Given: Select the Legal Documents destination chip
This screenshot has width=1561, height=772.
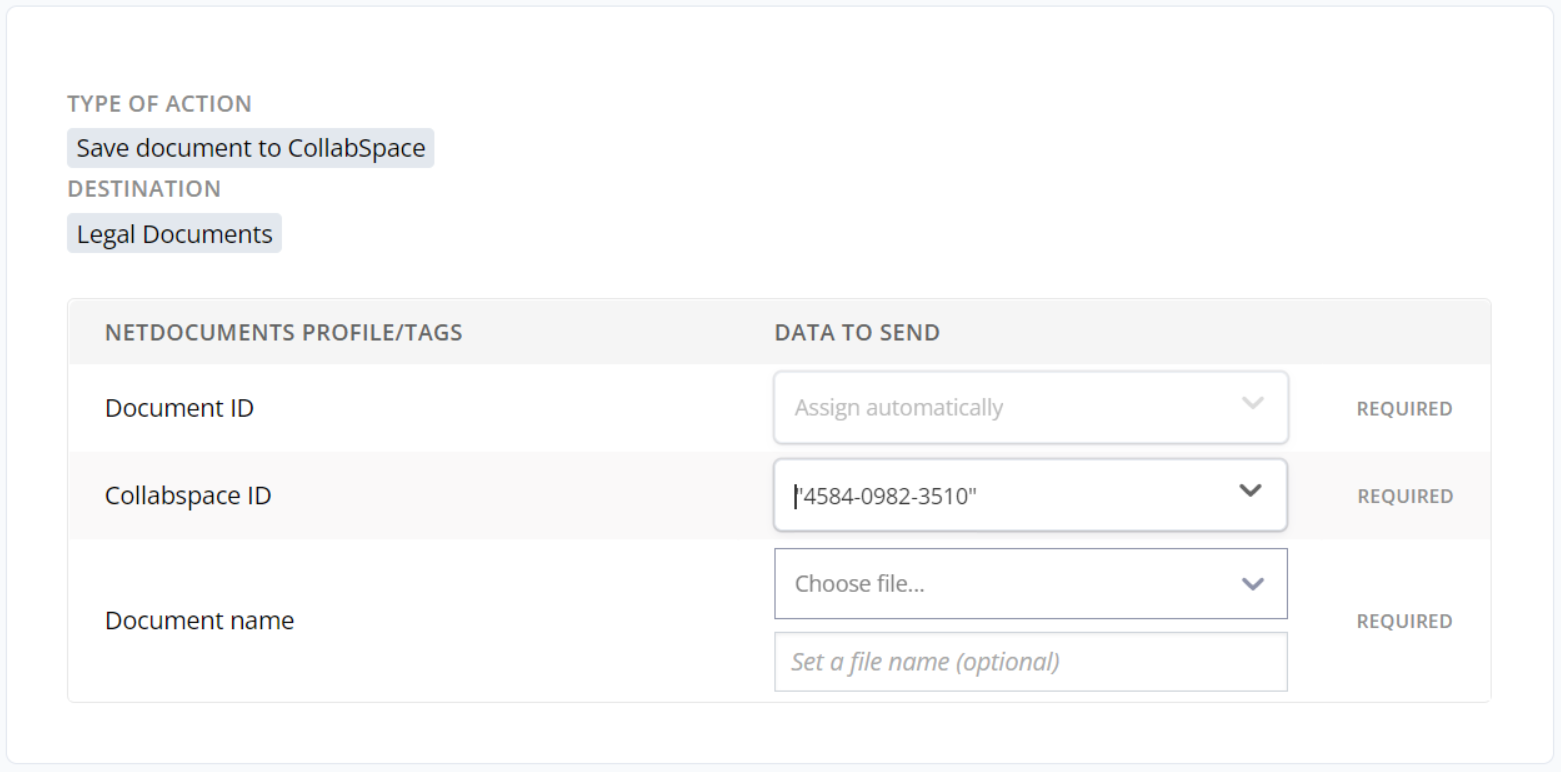Looking at the screenshot, I should (173, 233).
